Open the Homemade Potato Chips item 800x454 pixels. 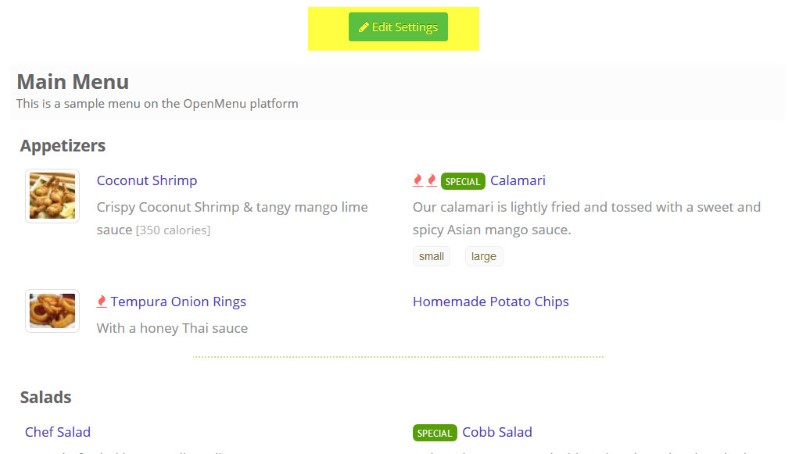(x=490, y=302)
